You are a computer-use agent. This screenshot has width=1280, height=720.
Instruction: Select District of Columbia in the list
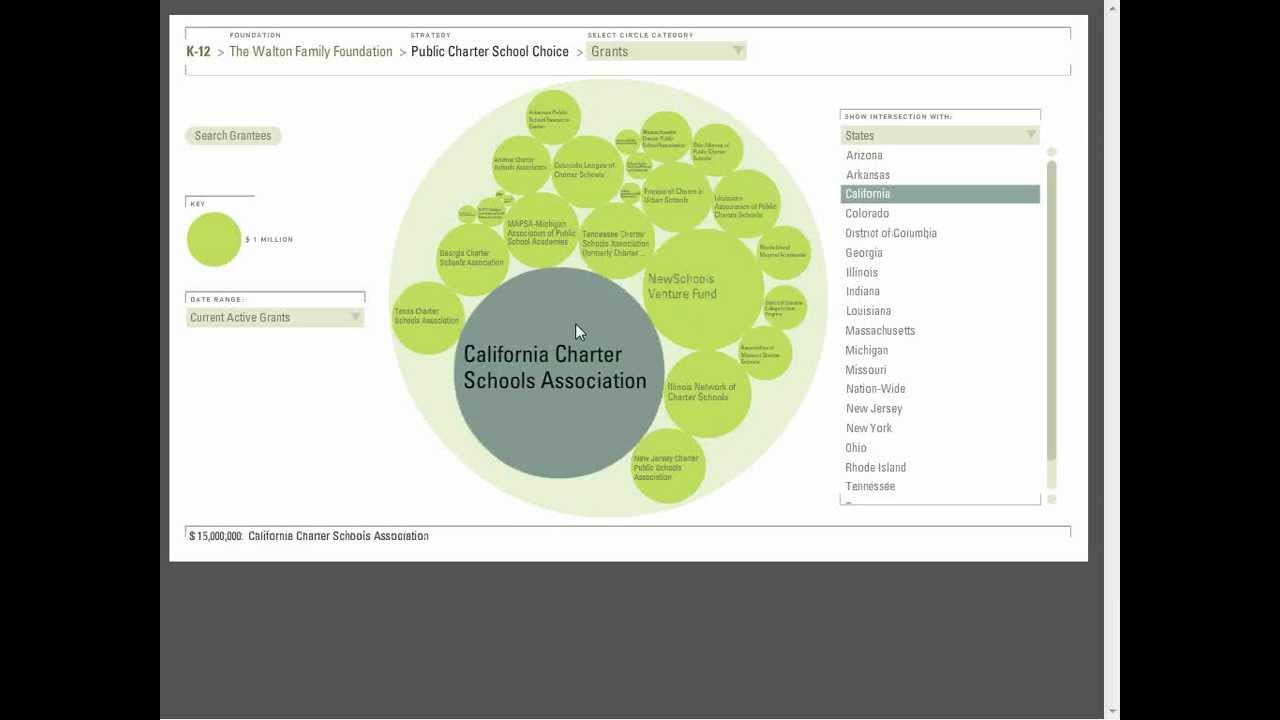tap(891, 233)
